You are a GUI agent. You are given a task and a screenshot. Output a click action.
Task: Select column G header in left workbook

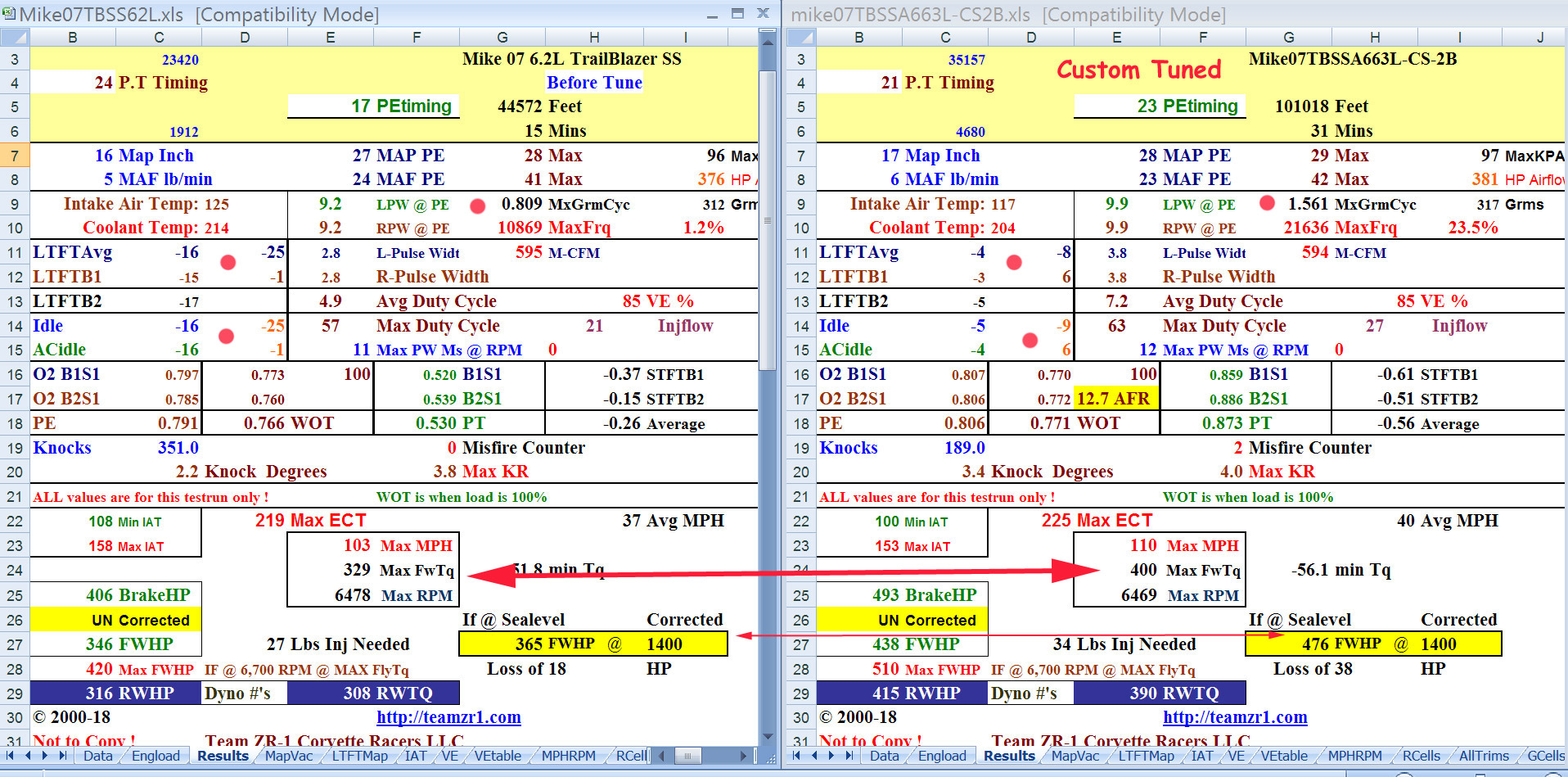point(502,38)
